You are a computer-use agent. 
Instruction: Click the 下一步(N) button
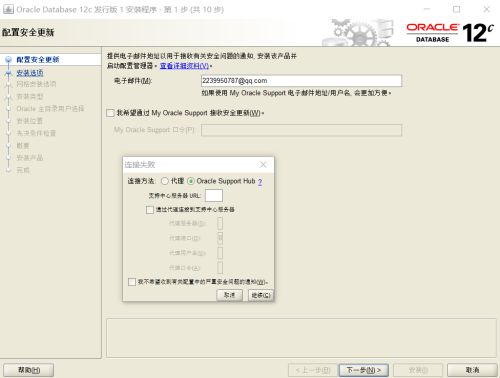(x=364, y=370)
